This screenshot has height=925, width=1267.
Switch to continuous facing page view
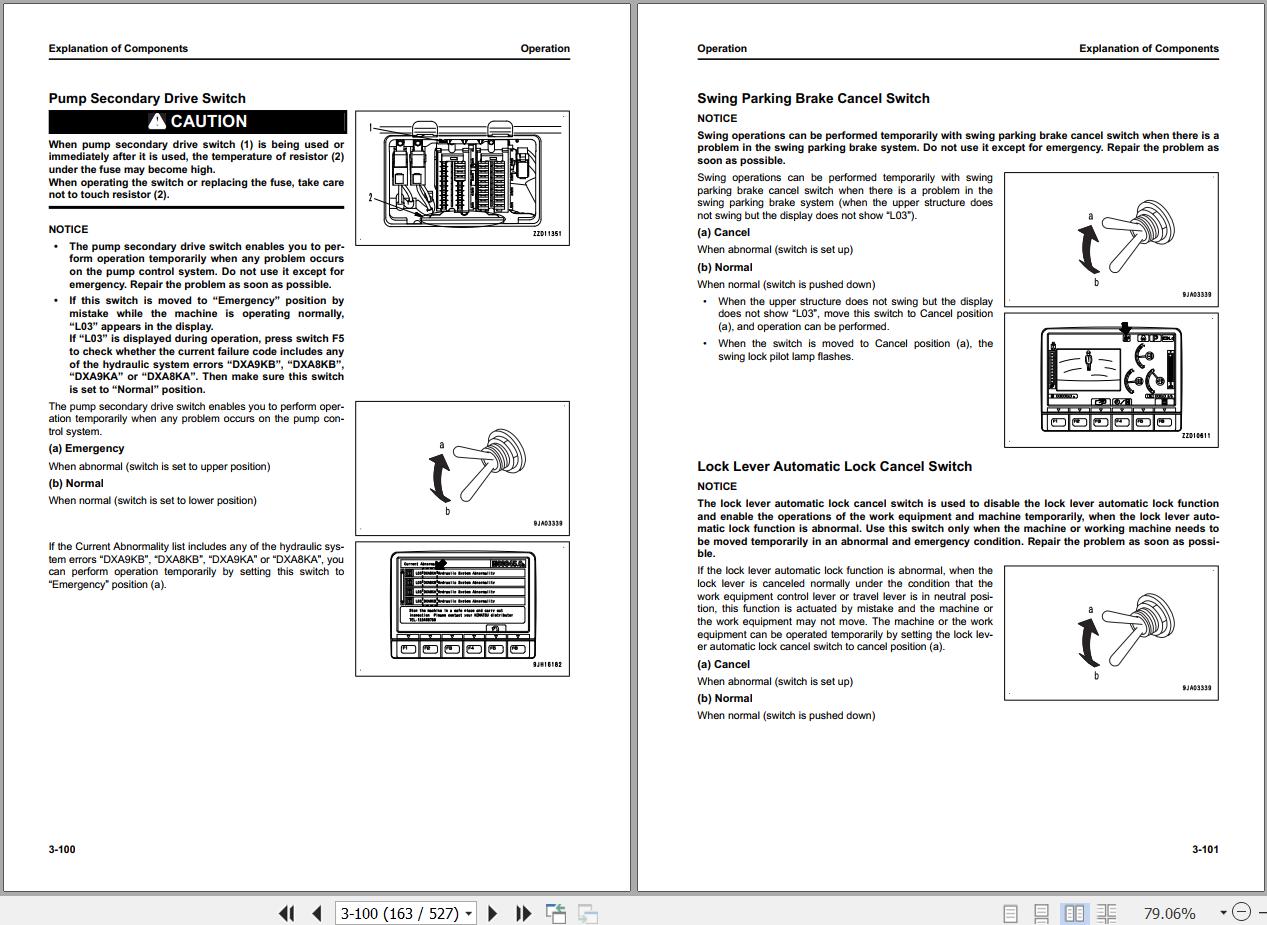point(1106,913)
